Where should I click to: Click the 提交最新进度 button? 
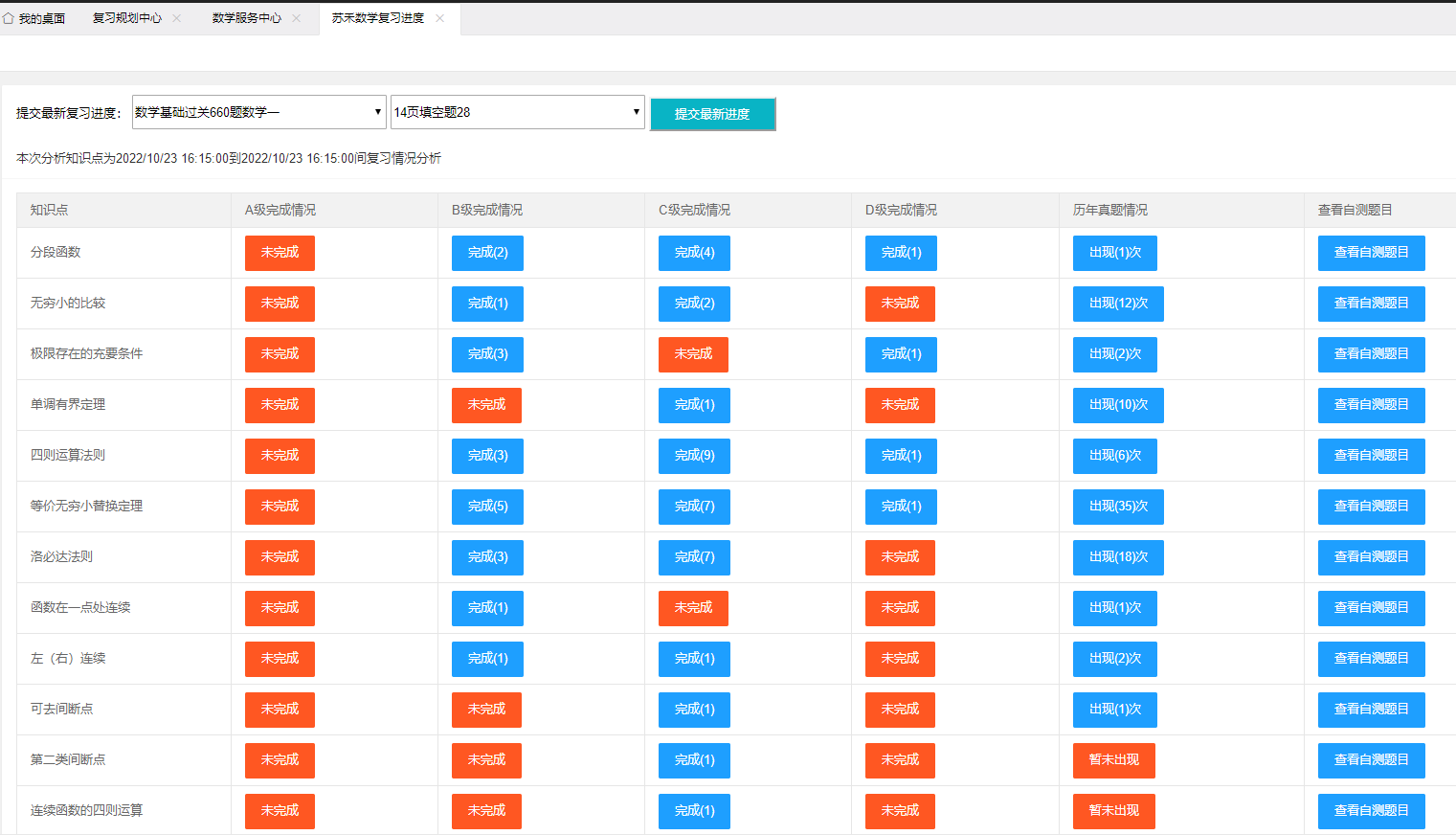coord(712,114)
